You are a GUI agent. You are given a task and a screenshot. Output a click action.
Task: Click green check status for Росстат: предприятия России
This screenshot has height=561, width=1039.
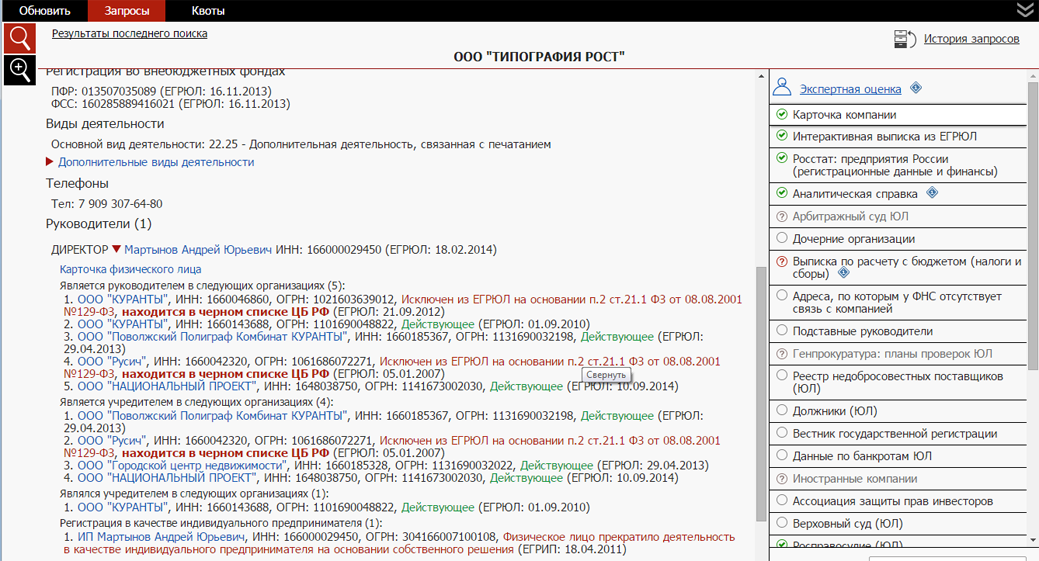click(x=782, y=158)
